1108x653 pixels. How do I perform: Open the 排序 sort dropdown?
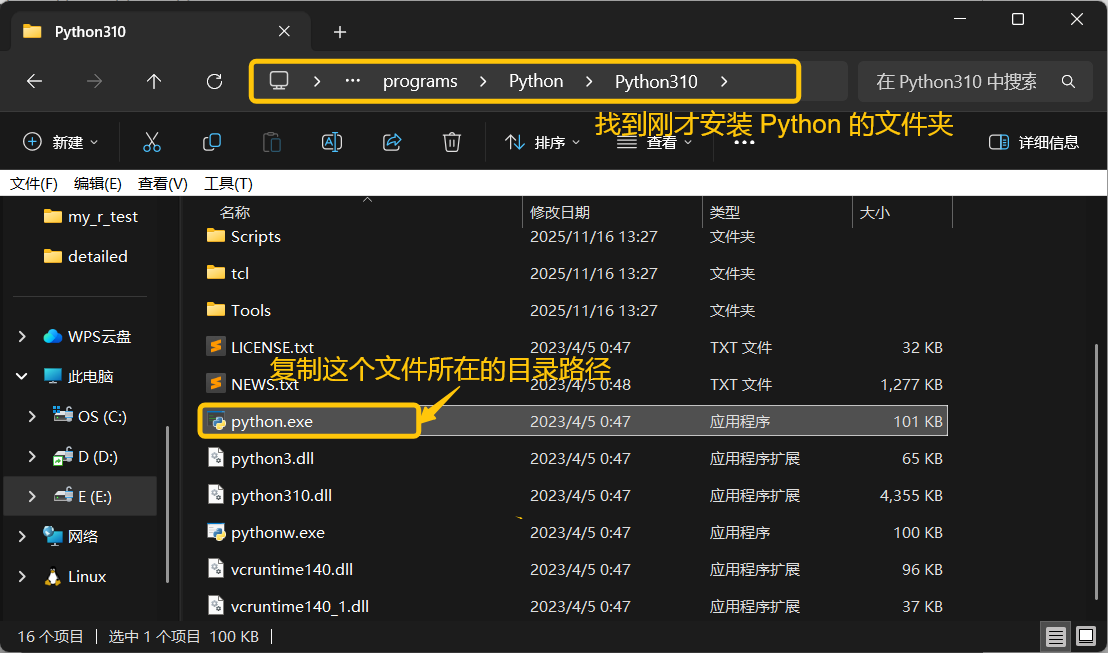tap(542, 142)
